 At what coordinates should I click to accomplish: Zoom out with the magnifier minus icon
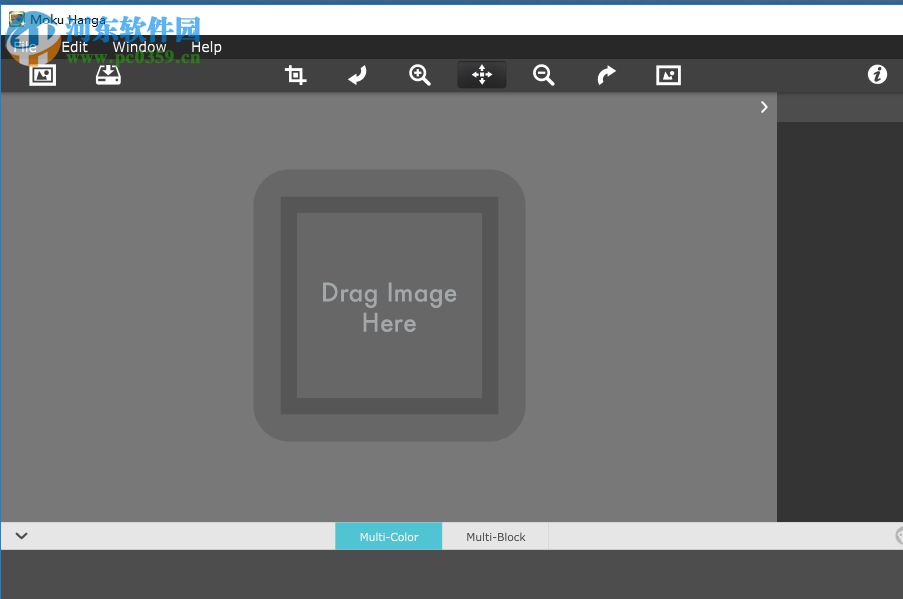tap(543, 75)
